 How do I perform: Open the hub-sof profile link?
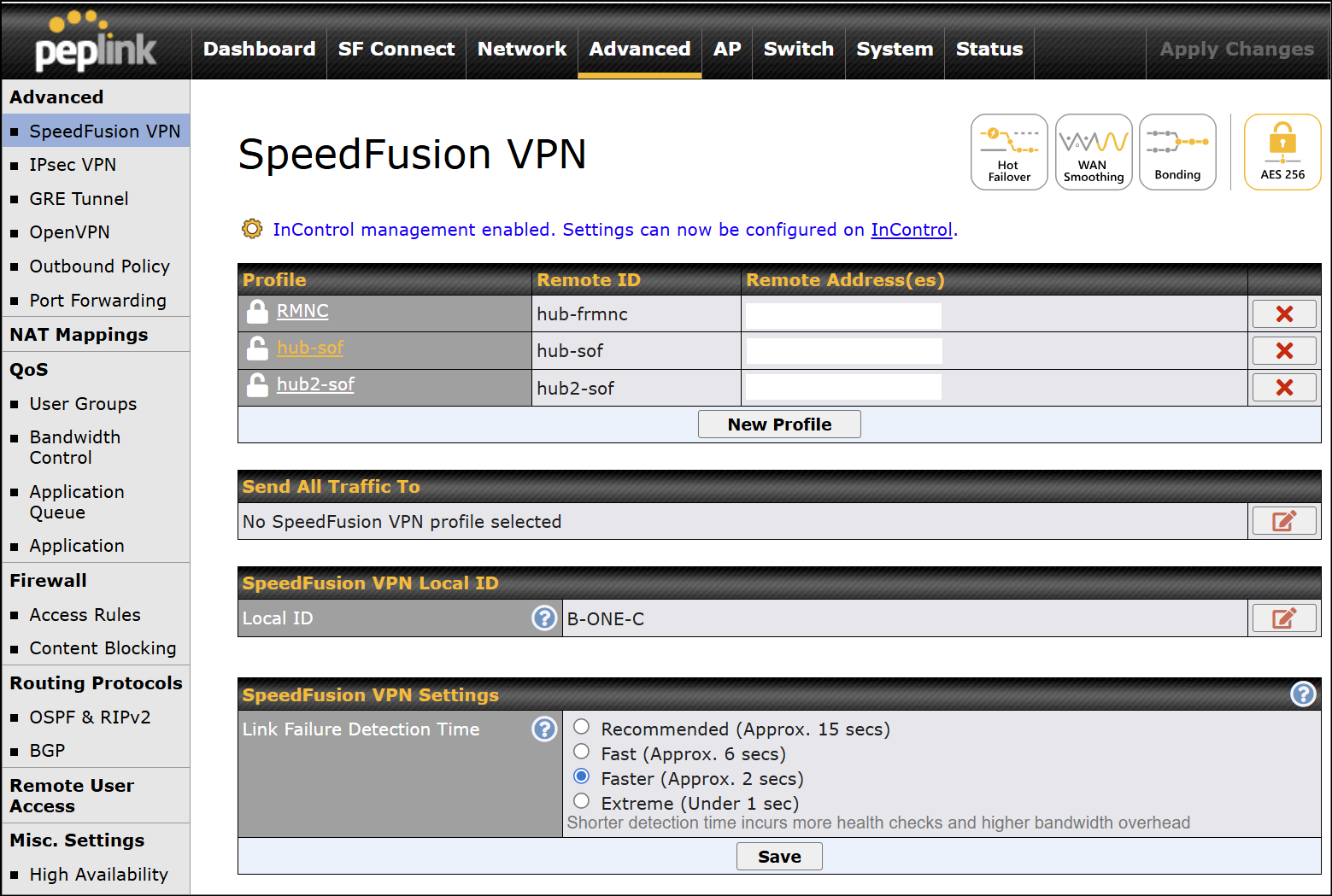coord(310,348)
